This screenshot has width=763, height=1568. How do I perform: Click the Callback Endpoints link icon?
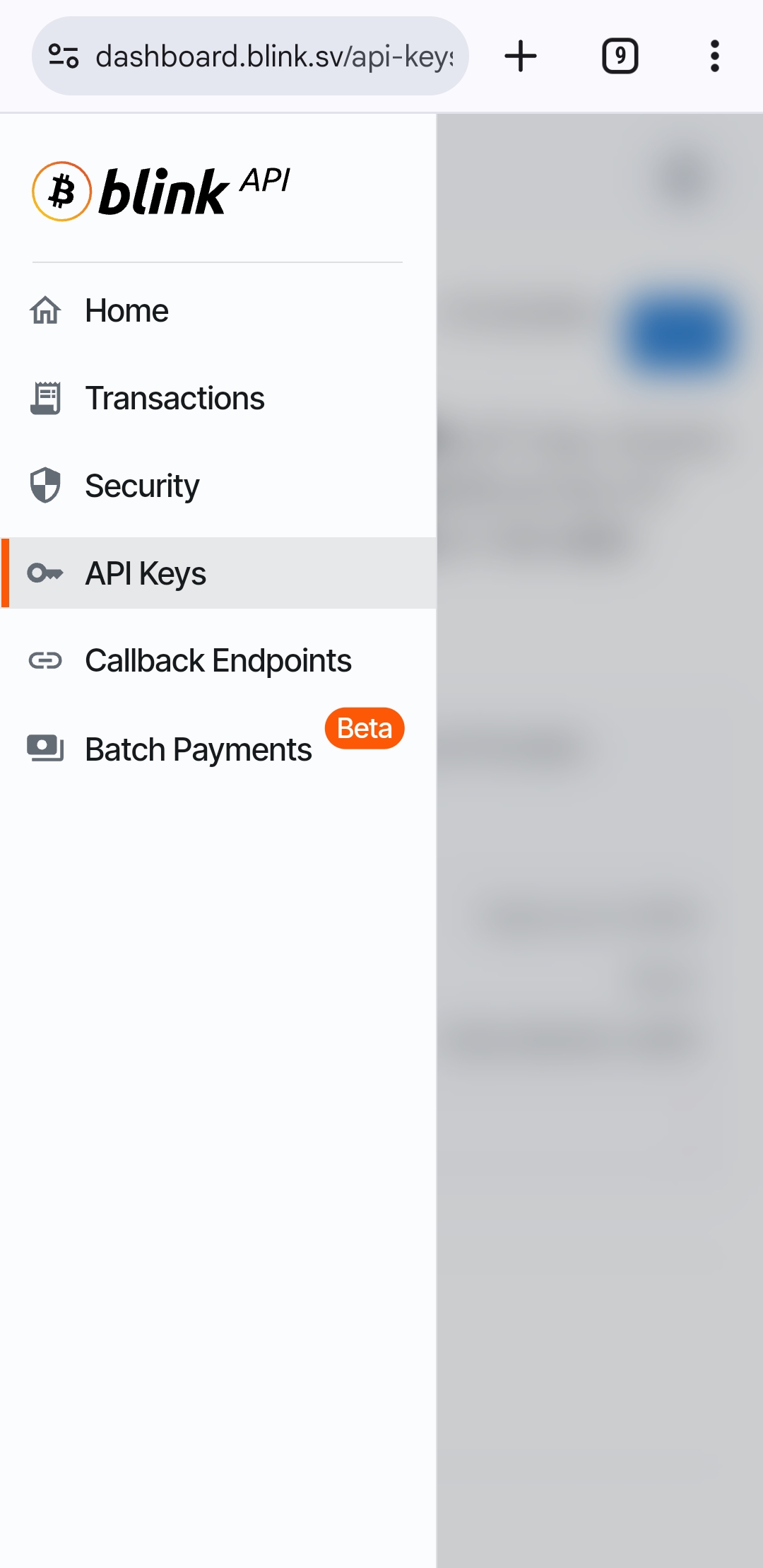tap(45, 661)
